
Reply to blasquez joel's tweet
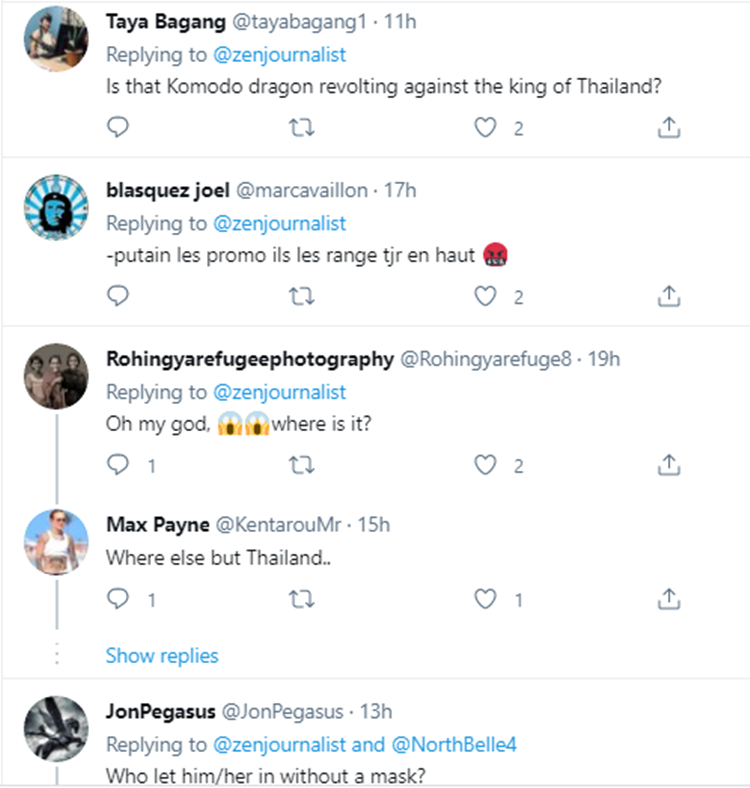(118, 296)
